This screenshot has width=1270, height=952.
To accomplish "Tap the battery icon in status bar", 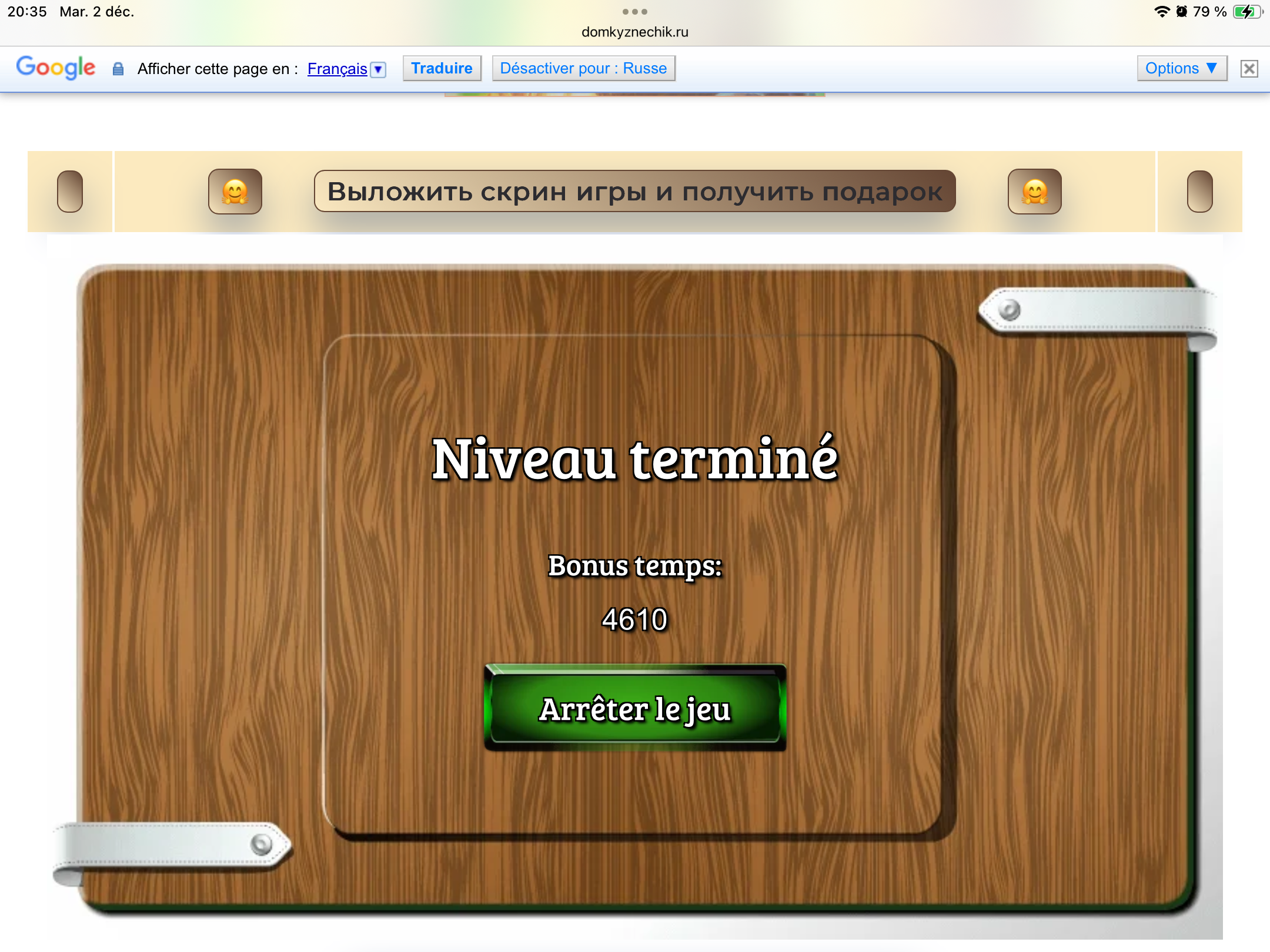I will tap(1246, 12).
